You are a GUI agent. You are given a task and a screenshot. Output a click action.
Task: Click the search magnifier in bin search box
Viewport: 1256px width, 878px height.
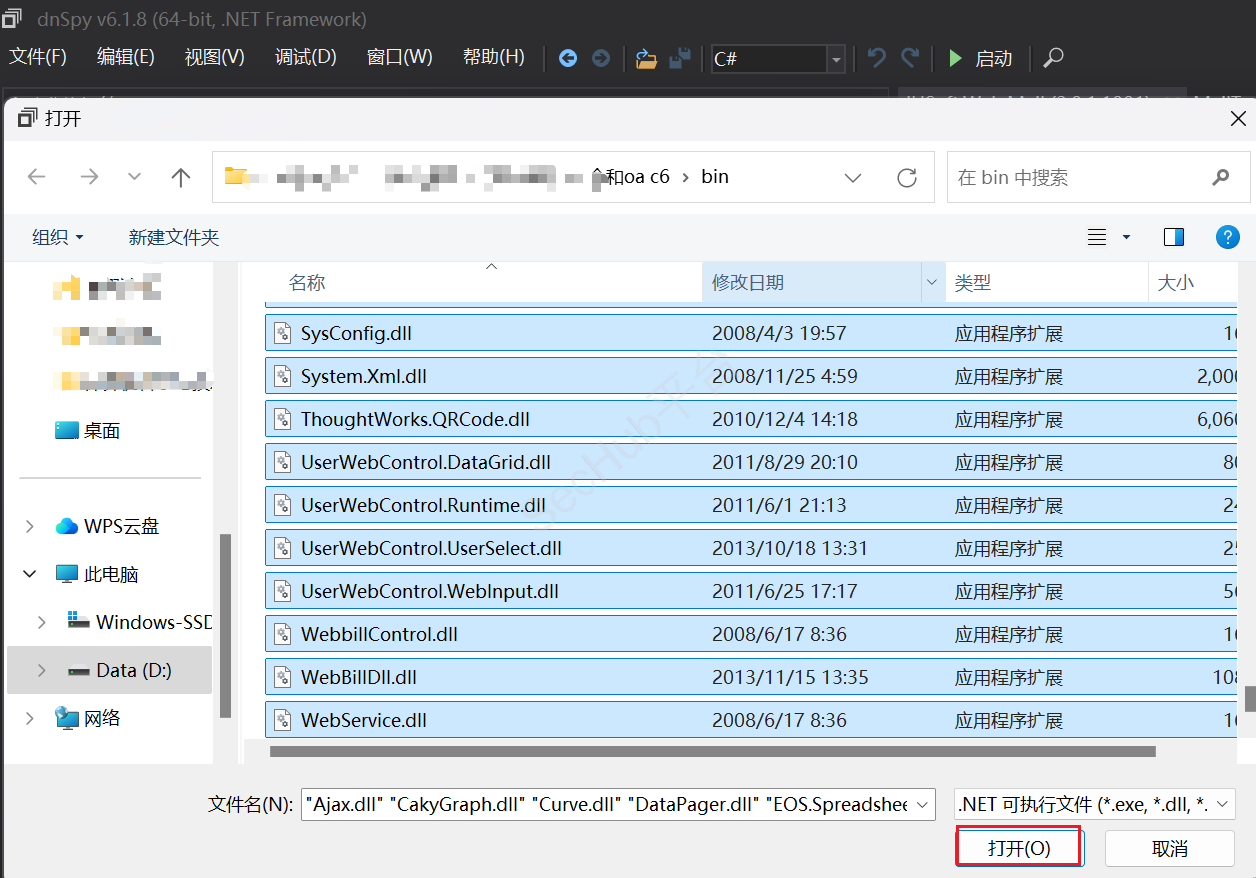click(x=1220, y=177)
